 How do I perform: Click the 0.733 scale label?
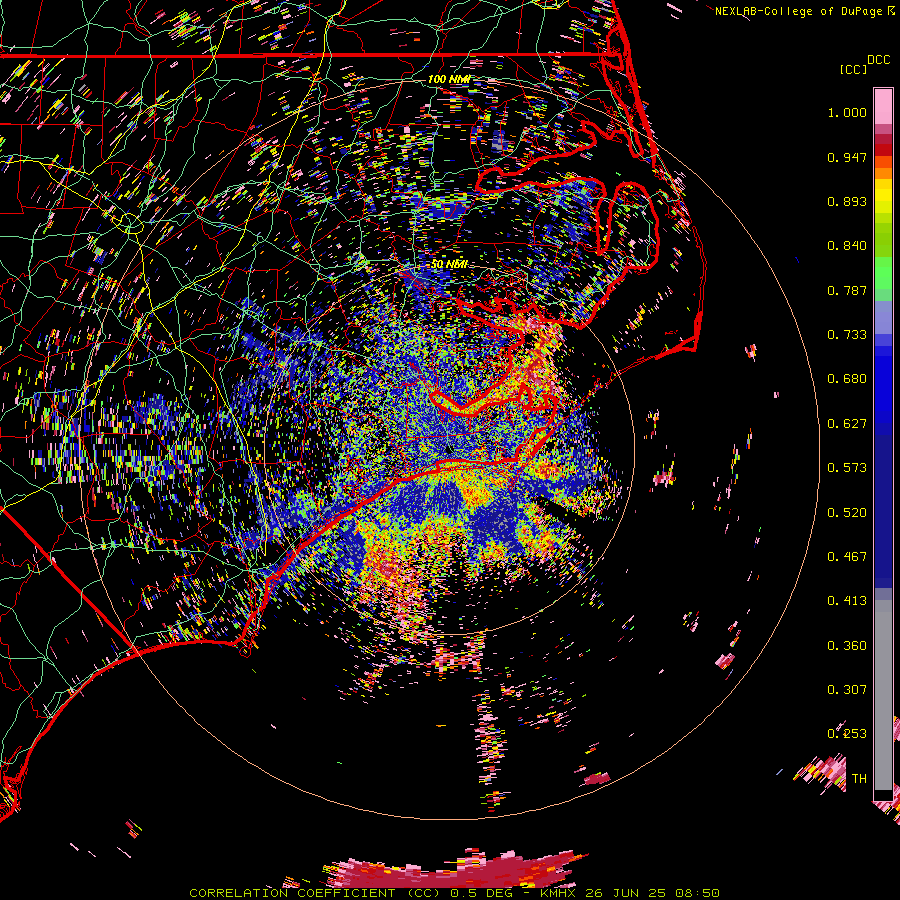[847, 335]
